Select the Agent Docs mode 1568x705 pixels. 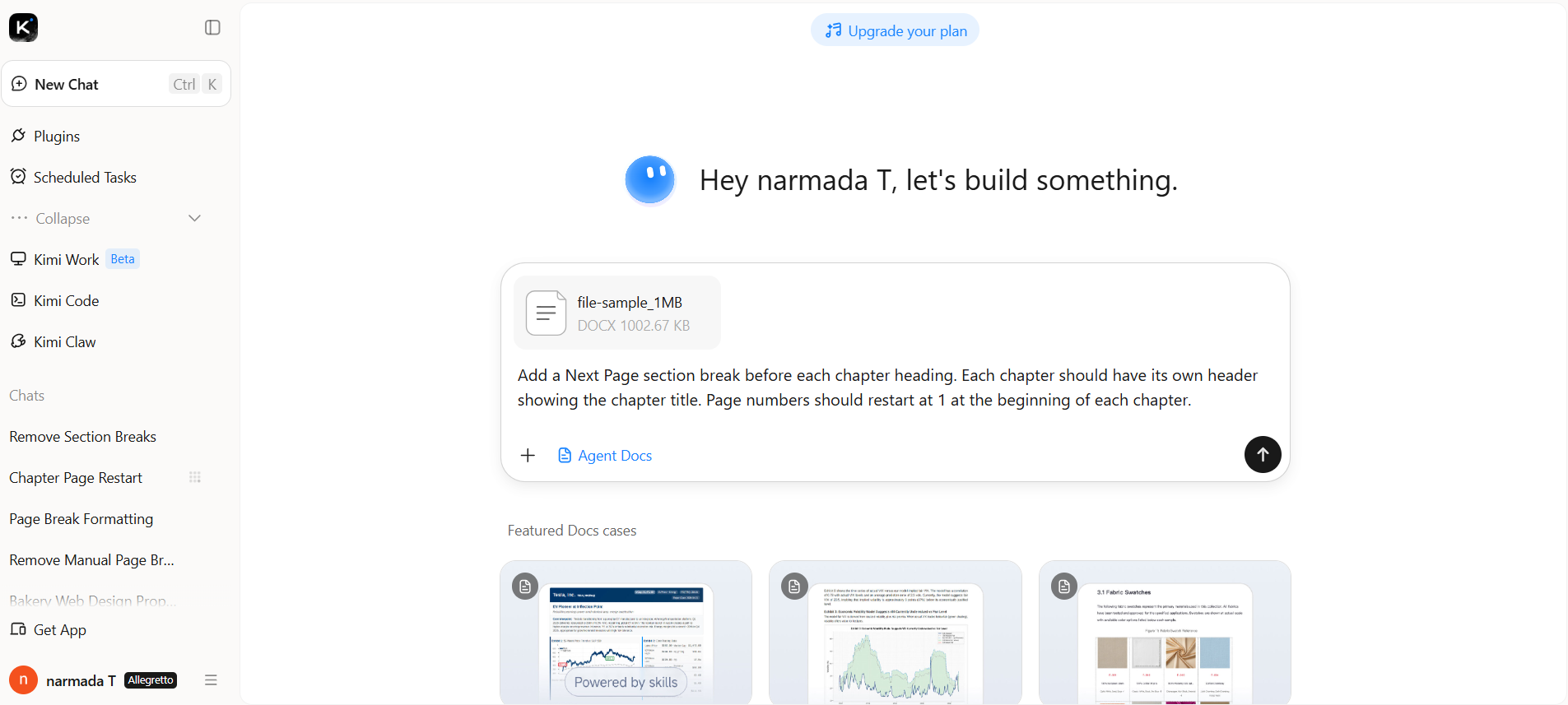coord(605,455)
